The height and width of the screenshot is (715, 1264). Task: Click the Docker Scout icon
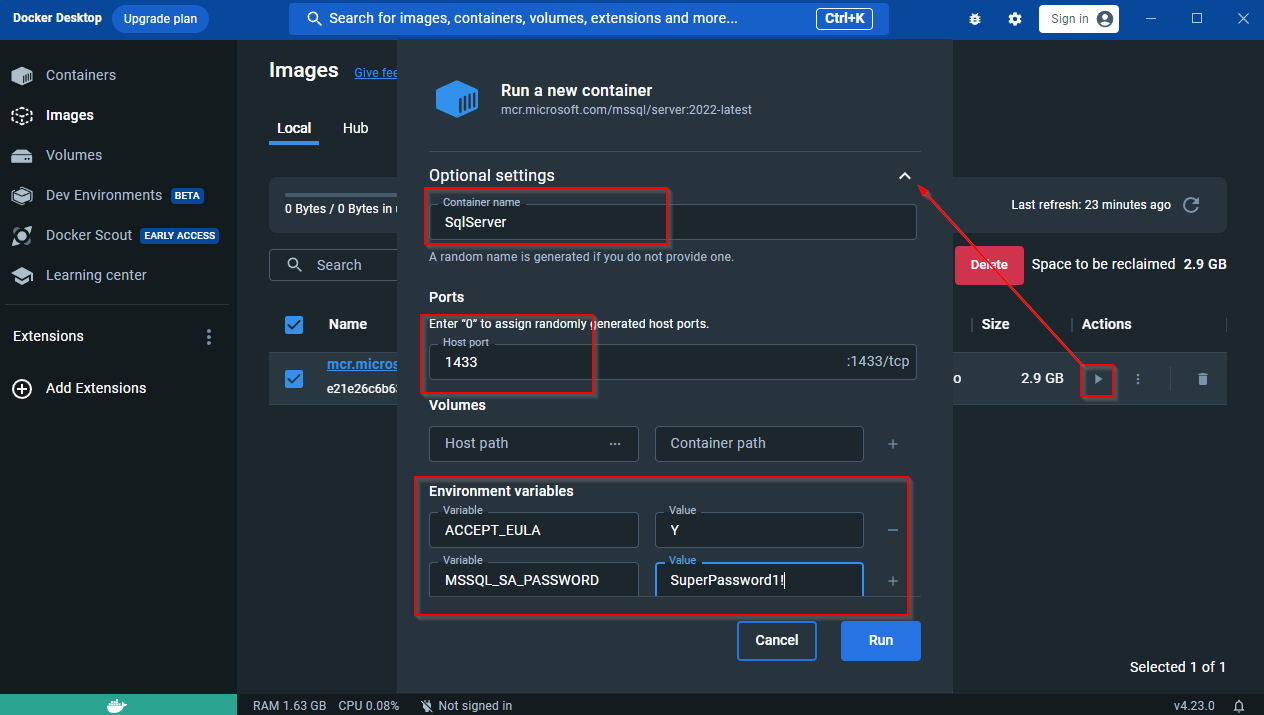pyautogui.click(x=22, y=236)
